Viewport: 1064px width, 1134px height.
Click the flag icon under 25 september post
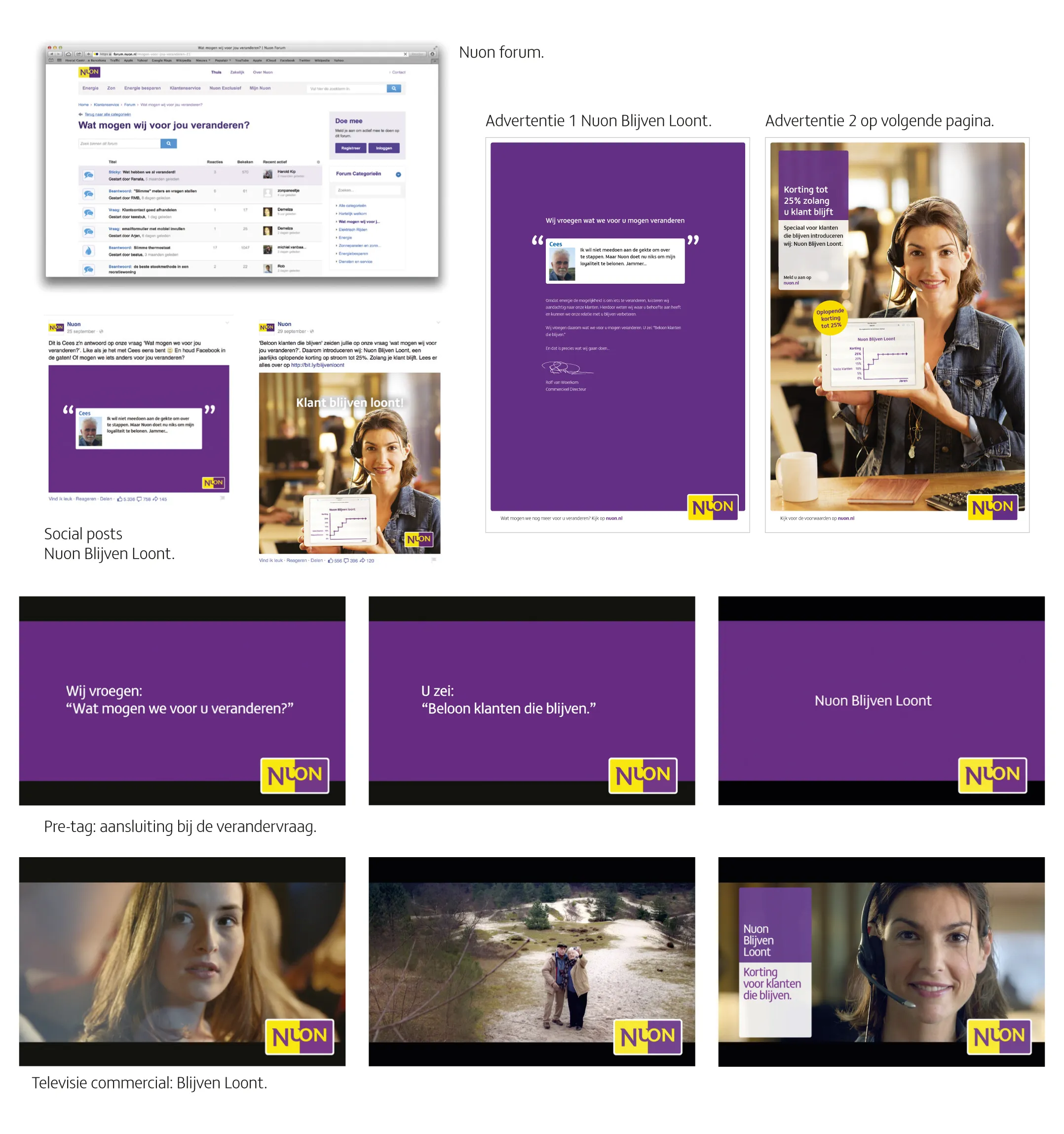coord(223,498)
